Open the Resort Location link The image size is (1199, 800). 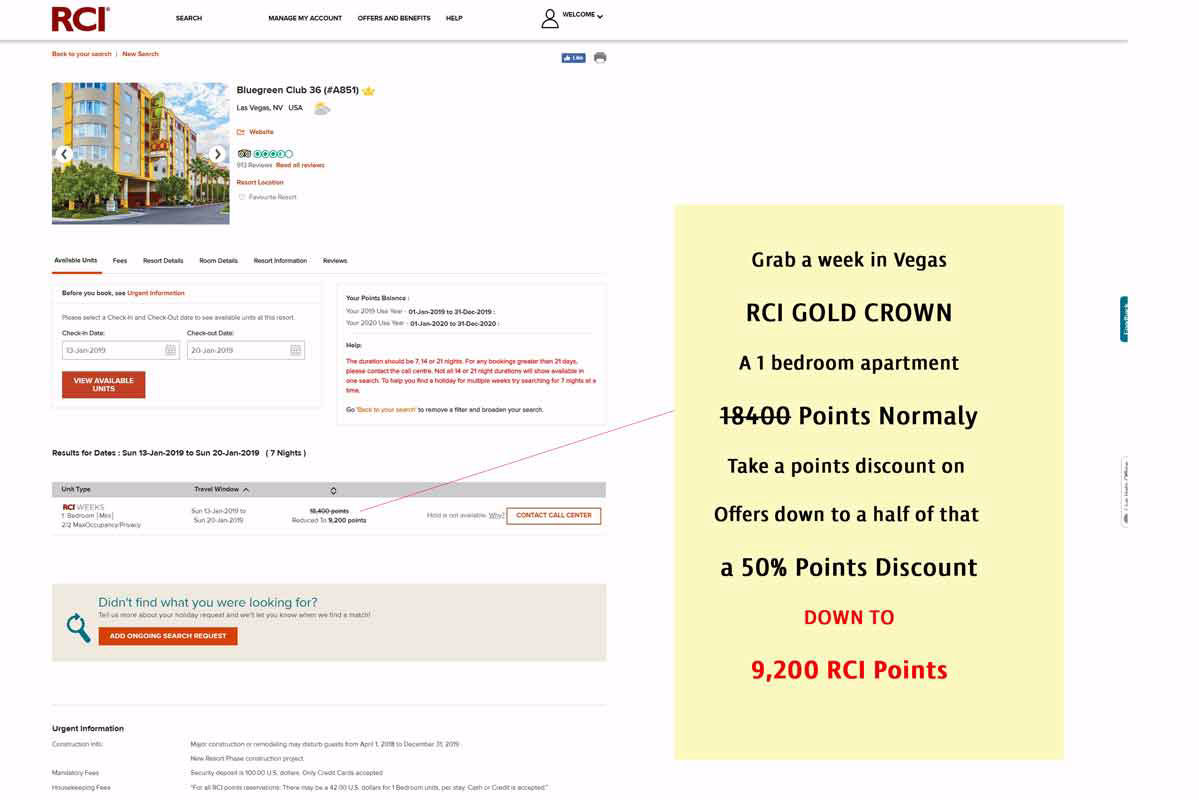point(260,183)
